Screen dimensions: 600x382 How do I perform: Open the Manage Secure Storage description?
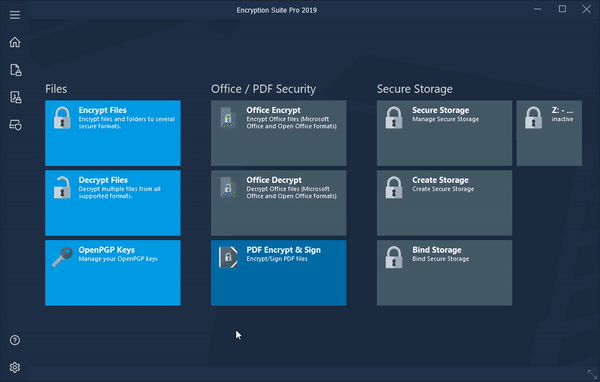point(445,119)
